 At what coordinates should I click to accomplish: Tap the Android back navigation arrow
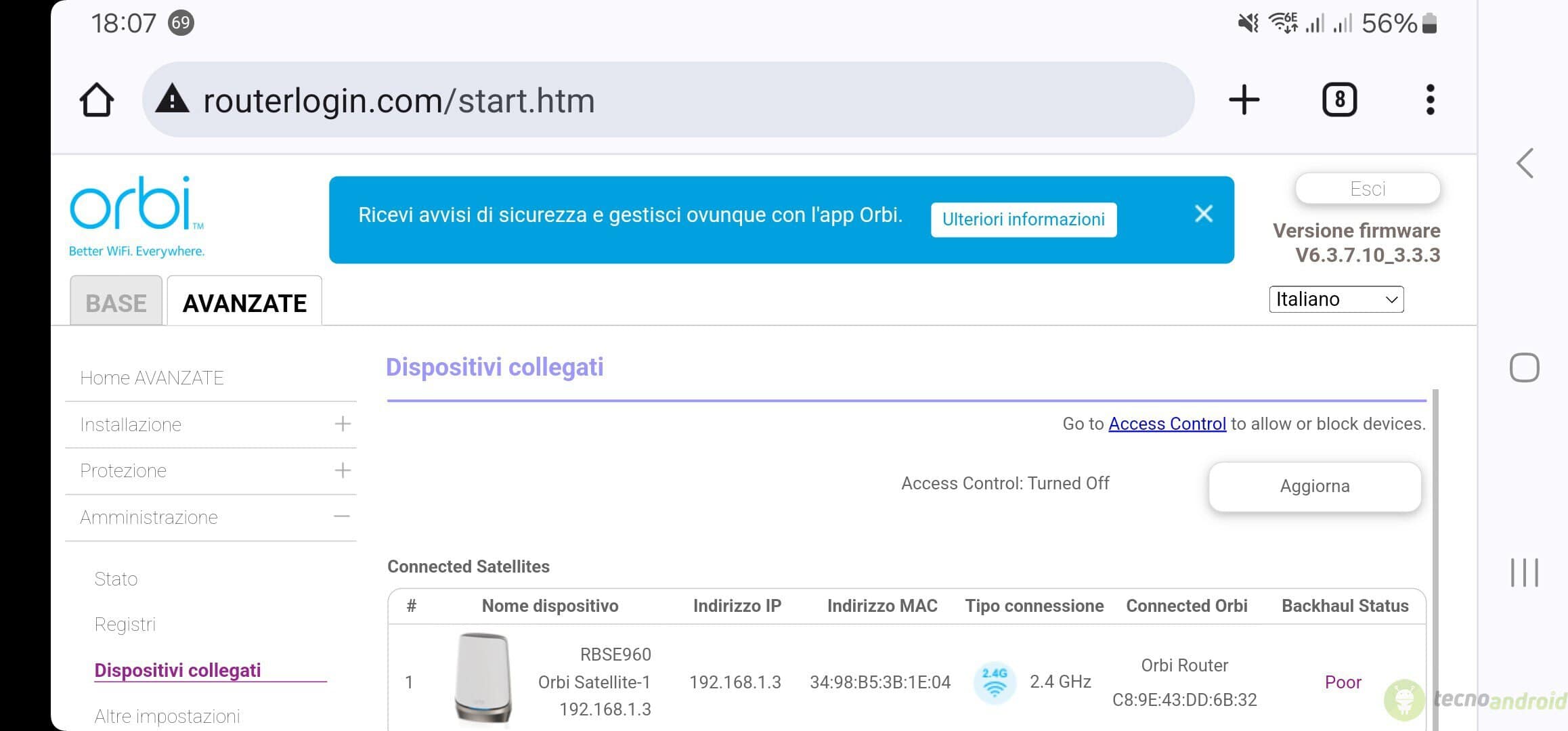pos(1525,163)
